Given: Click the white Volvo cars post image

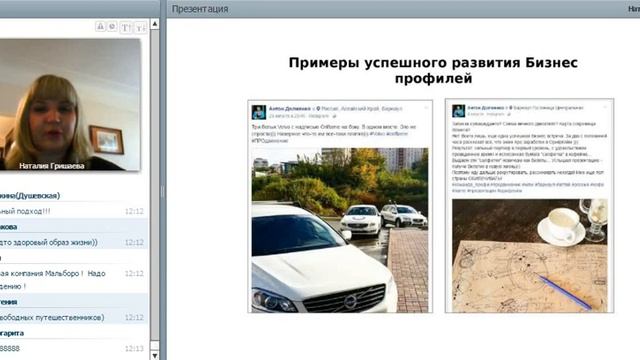Looking at the screenshot, I should click(340, 230).
